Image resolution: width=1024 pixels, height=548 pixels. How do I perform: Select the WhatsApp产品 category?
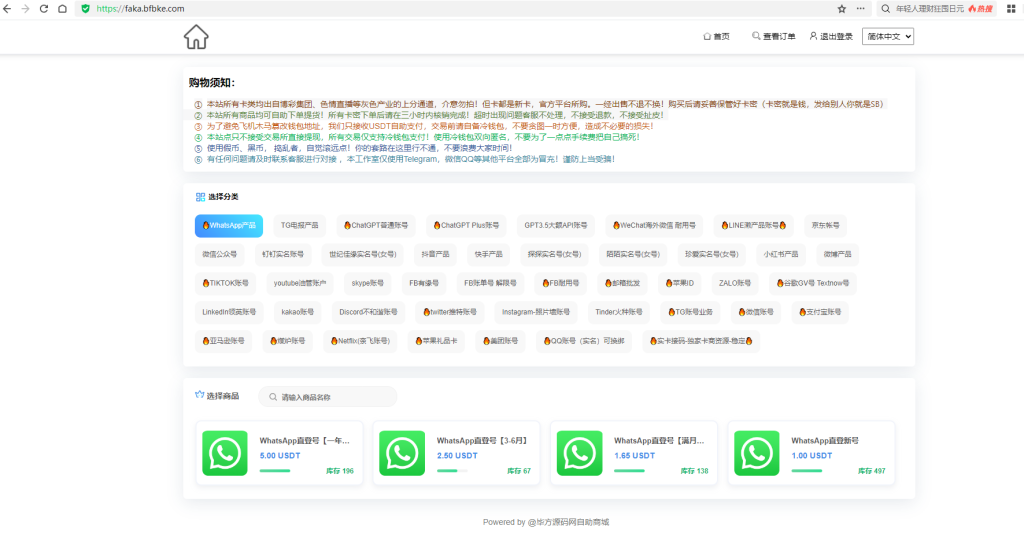tap(229, 225)
